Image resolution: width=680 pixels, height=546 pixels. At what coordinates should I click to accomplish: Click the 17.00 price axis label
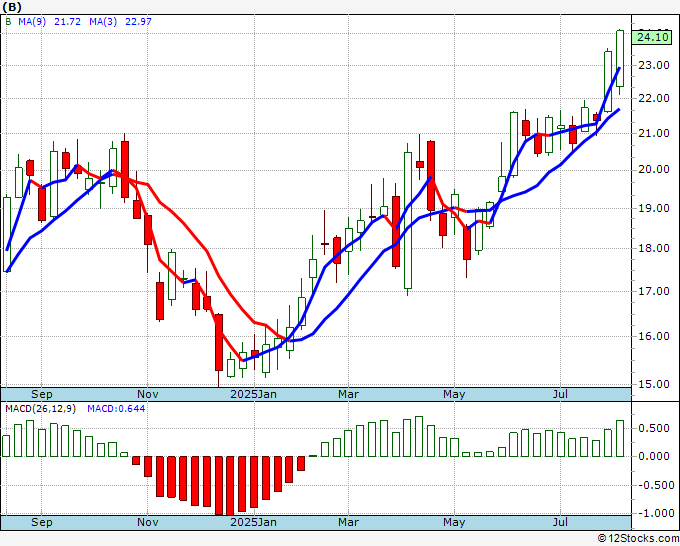[x=654, y=291]
